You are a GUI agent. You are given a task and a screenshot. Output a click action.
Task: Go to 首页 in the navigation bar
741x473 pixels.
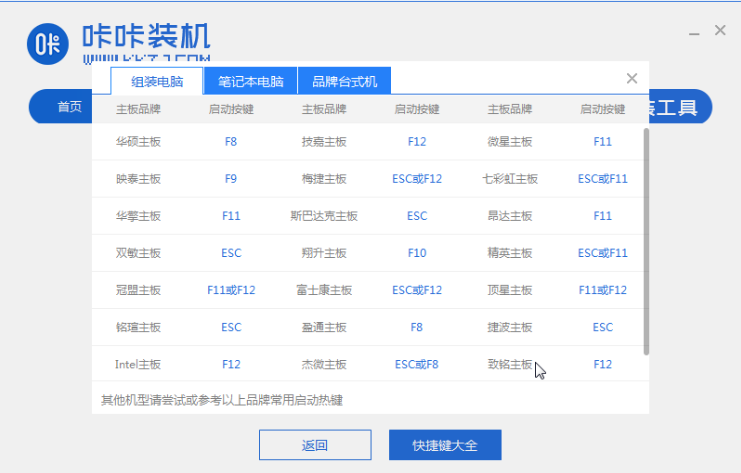[70, 107]
